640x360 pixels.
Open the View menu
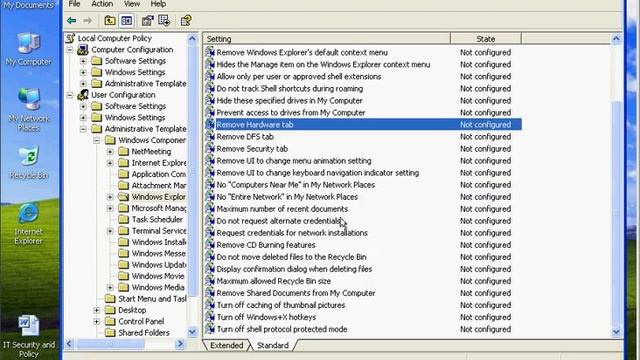point(132,4)
